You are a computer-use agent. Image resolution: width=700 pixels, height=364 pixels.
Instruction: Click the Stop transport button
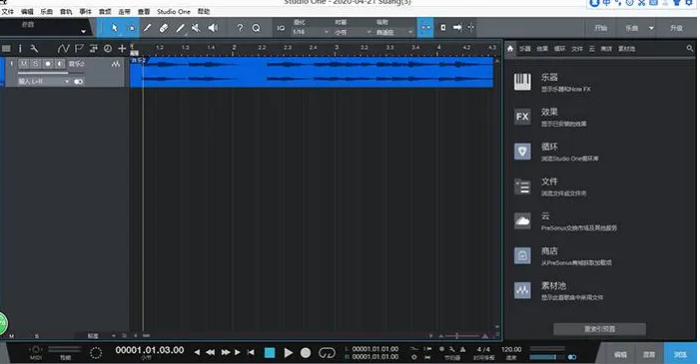point(270,353)
